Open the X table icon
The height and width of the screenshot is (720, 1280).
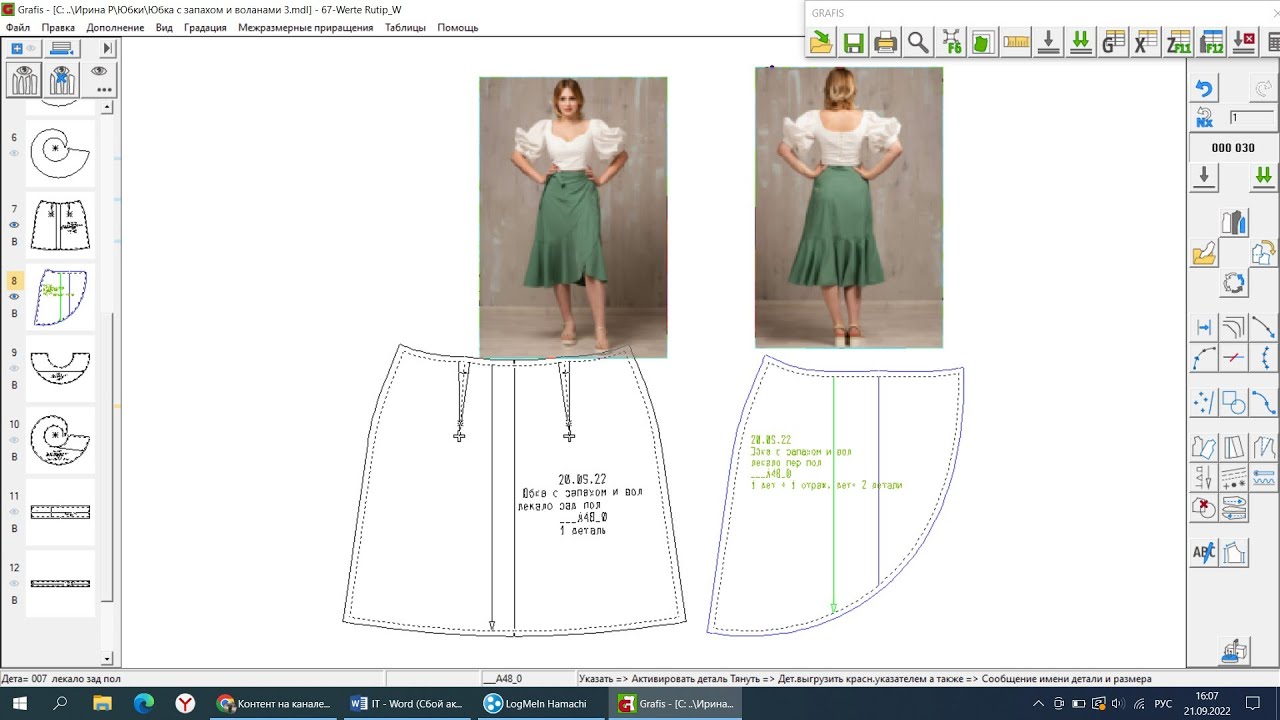pos(1145,42)
